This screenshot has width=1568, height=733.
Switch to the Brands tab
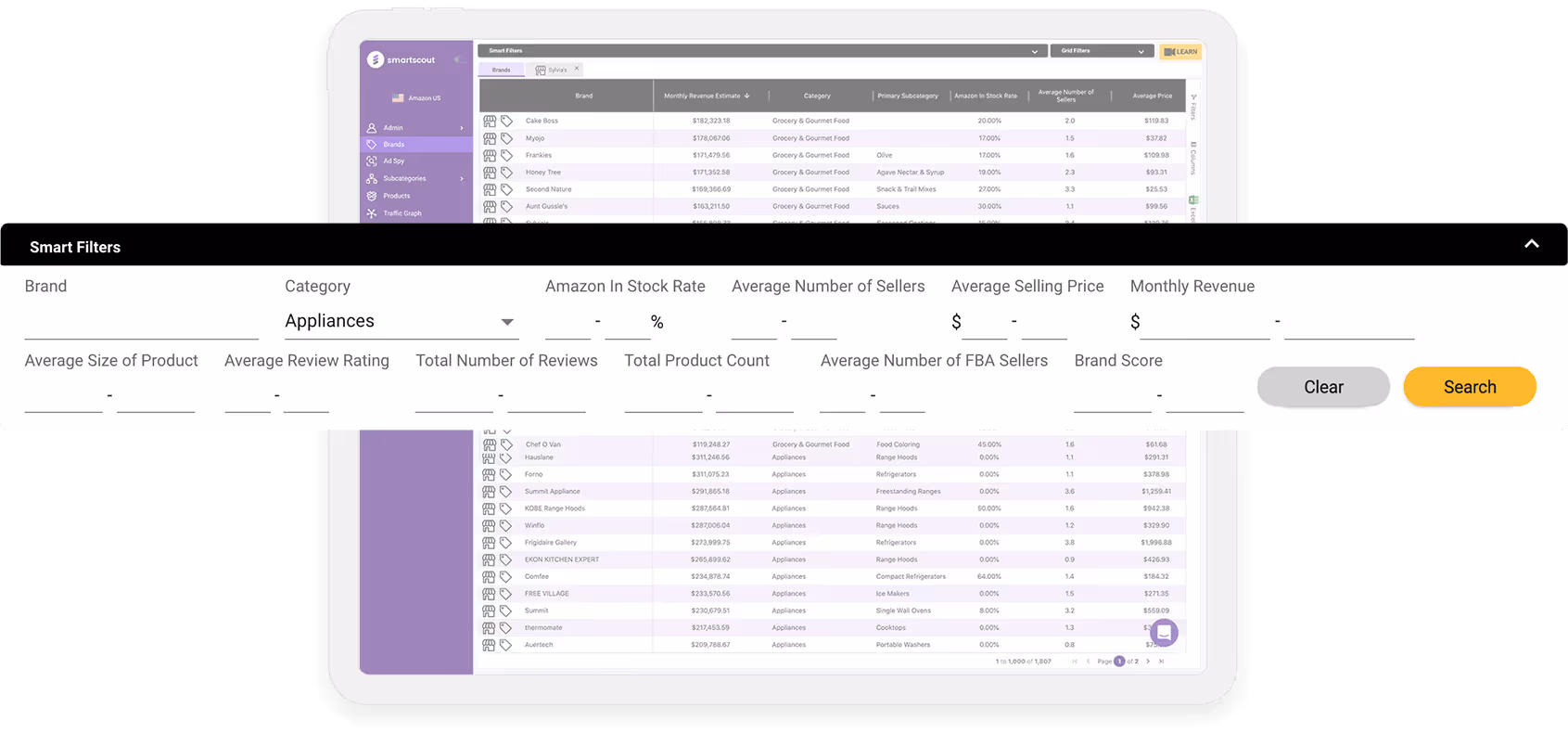click(x=501, y=70)
